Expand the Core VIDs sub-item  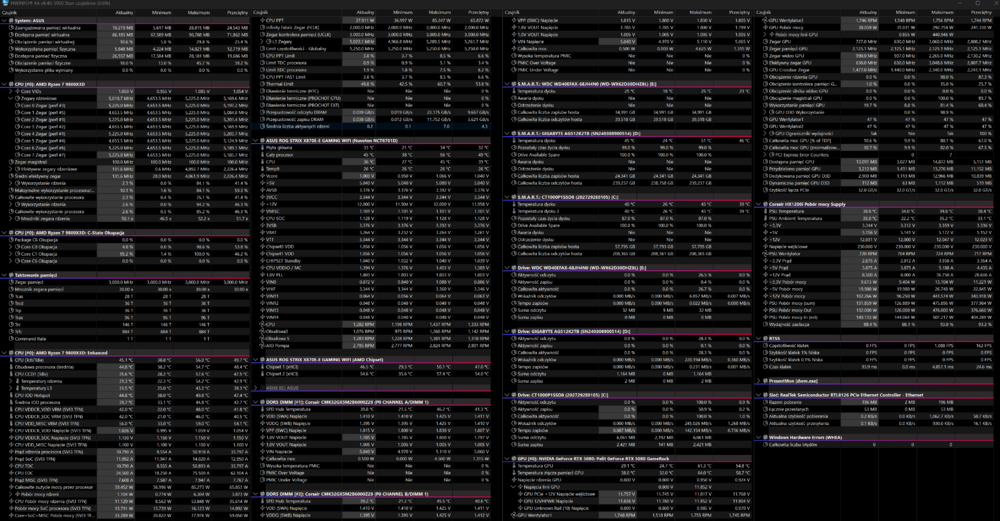[10, 92]
